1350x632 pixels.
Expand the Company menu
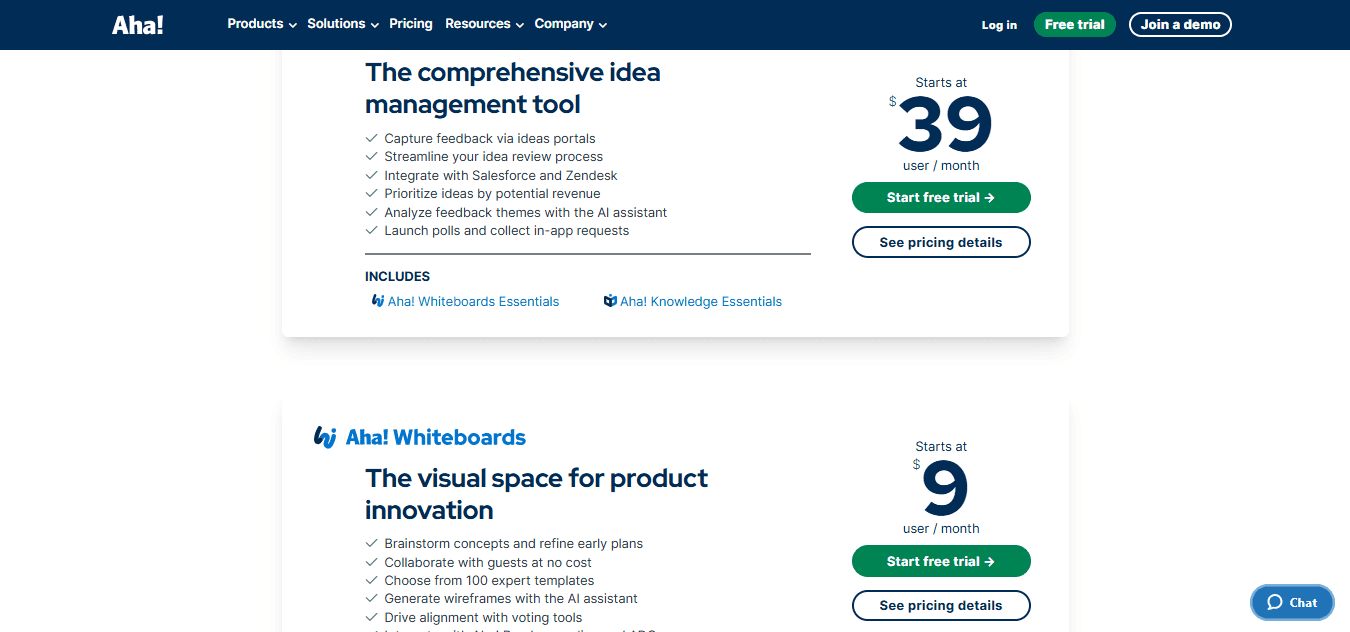pos(570,24)
